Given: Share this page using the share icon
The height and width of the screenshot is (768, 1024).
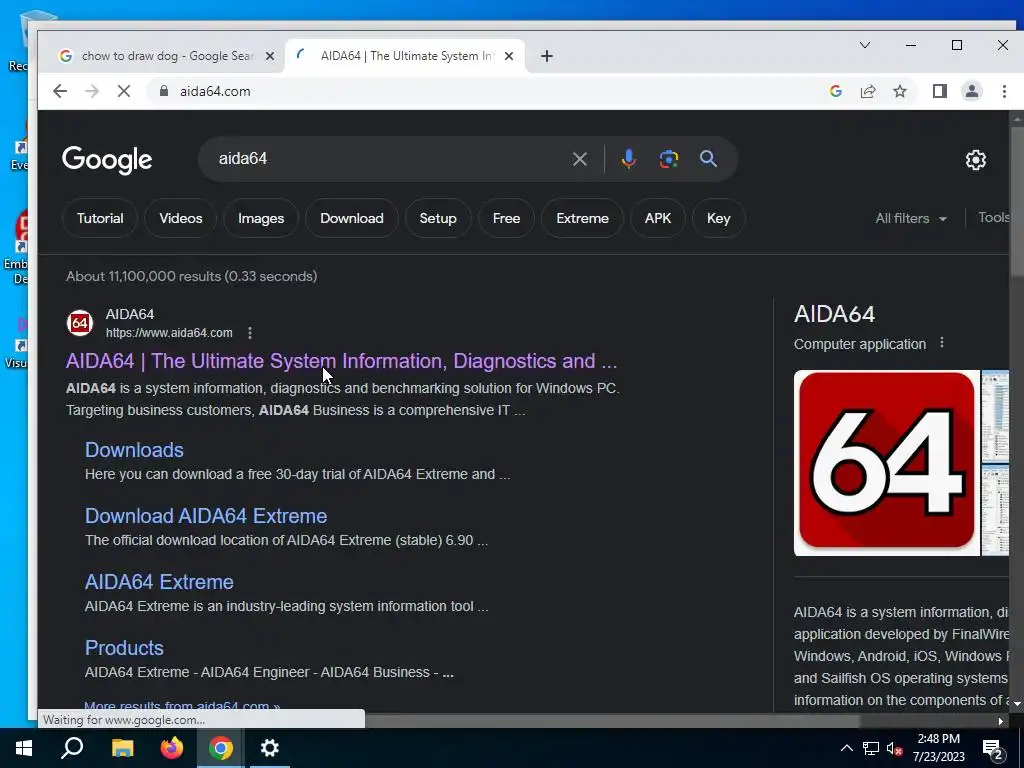Looking at the screenshot, I should 868,91.
